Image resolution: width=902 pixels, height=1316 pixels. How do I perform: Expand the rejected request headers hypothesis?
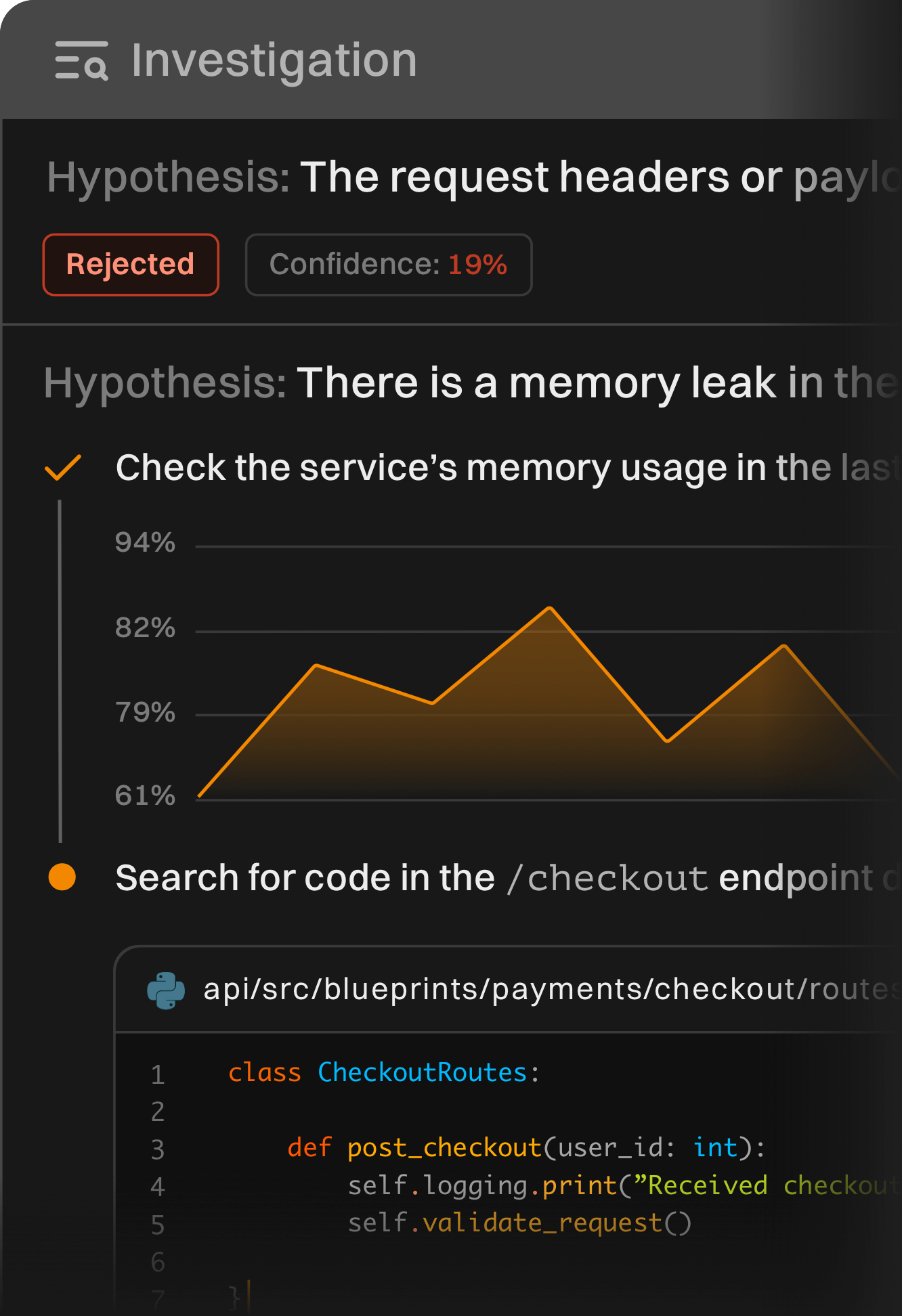click(x=474, y=177)
